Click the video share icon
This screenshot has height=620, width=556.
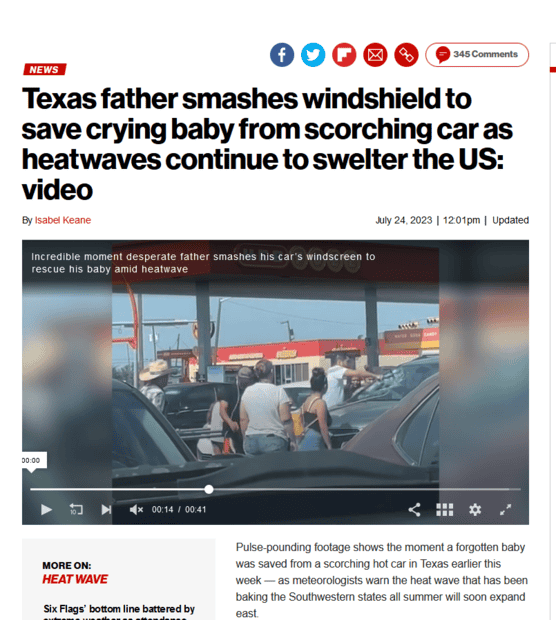click(x=414, y=510)
